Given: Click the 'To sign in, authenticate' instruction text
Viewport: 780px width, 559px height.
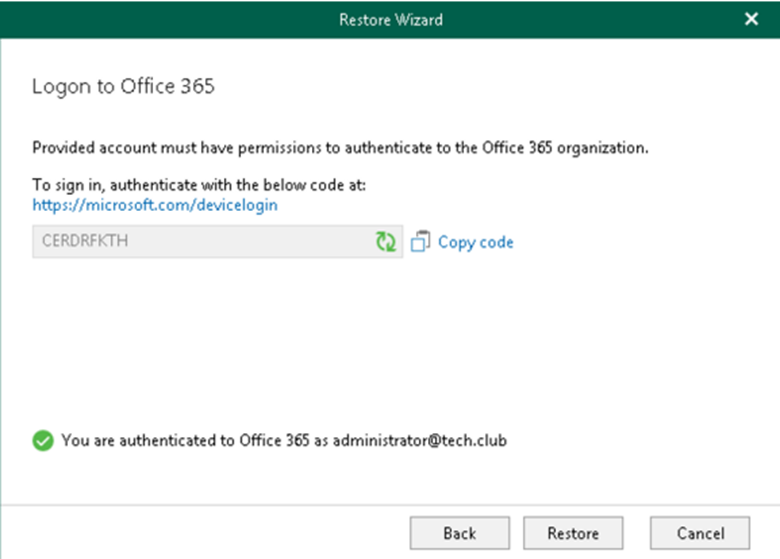Looking at the screenshot, I should coord(199,185).
